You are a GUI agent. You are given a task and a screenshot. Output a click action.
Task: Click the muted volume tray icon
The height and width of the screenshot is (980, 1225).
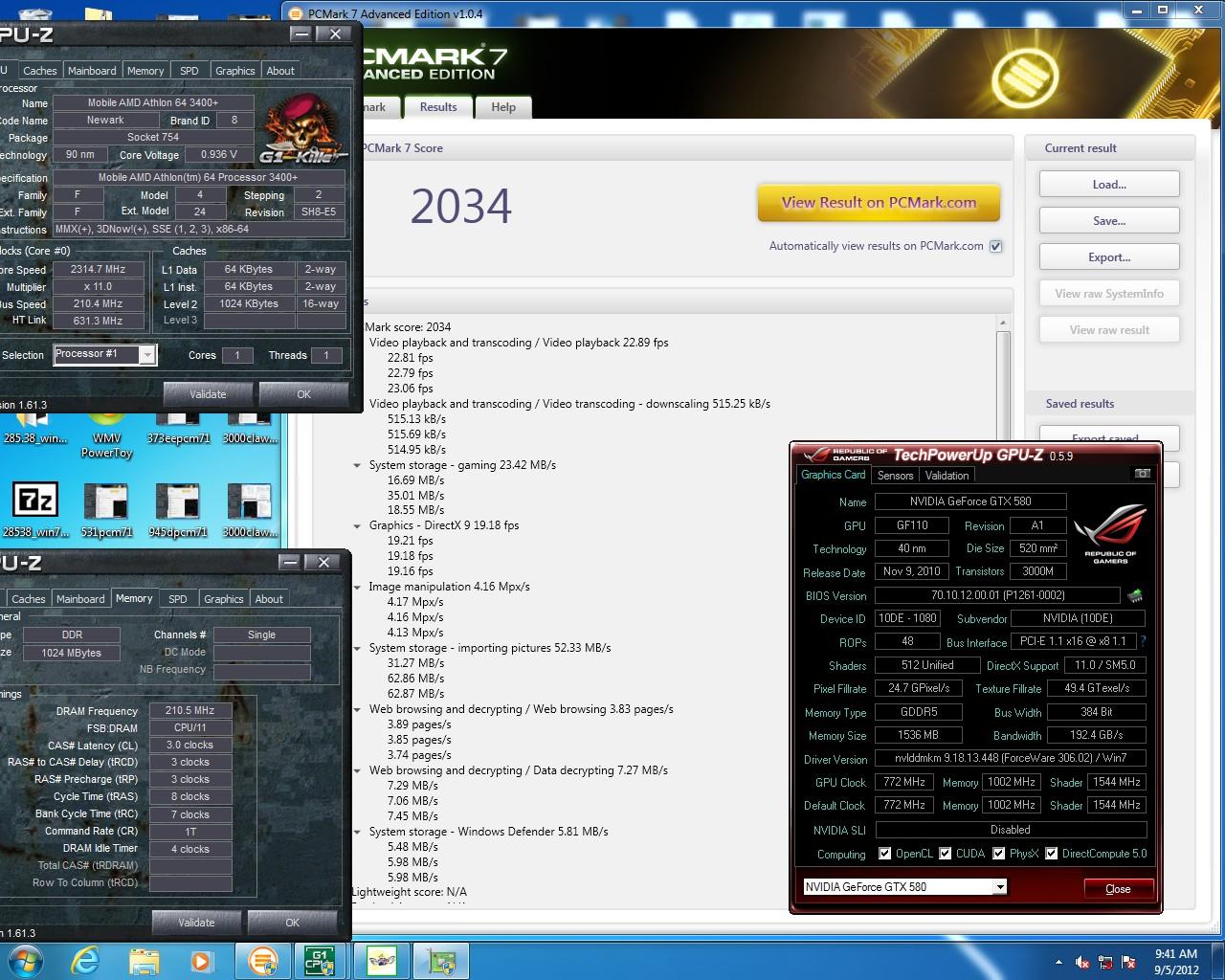1082,962
